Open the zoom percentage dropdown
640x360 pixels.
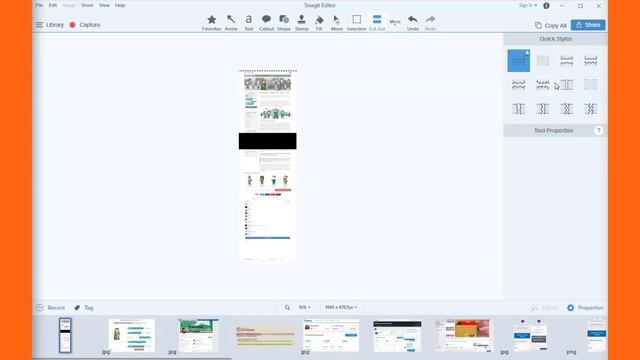coord(304,307)
